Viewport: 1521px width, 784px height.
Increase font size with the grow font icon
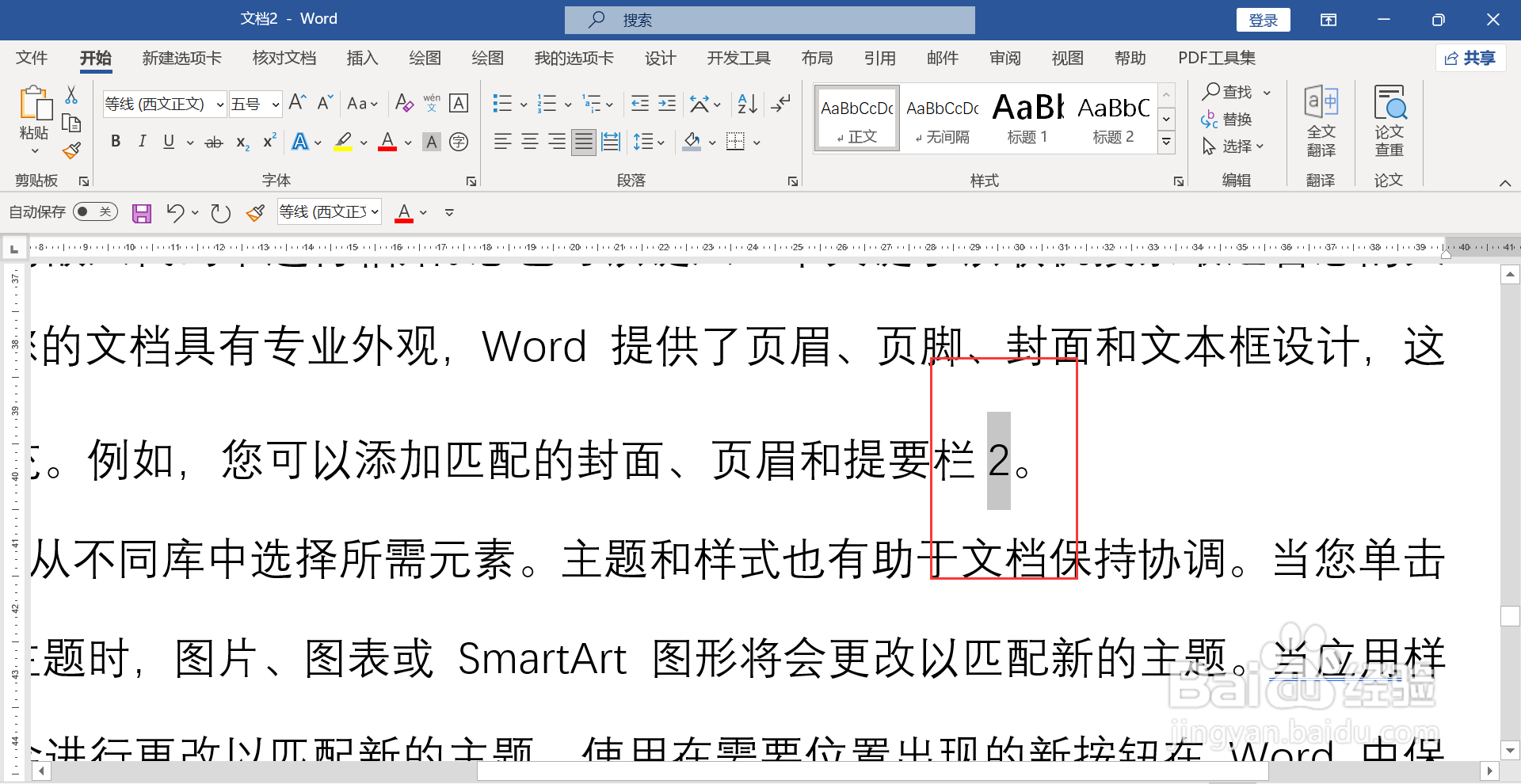click(x=297, y=103)
